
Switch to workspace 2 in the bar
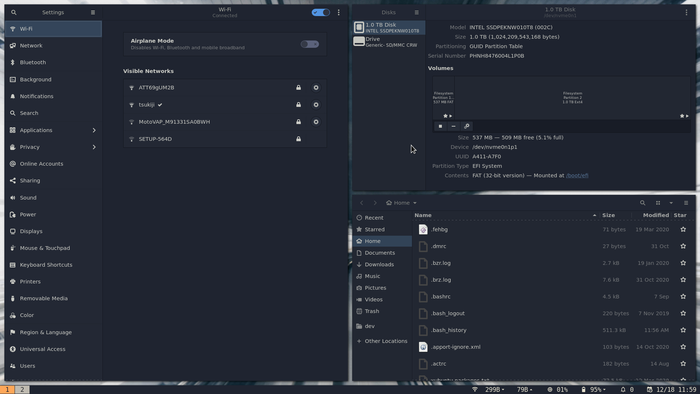coord(22,390)
